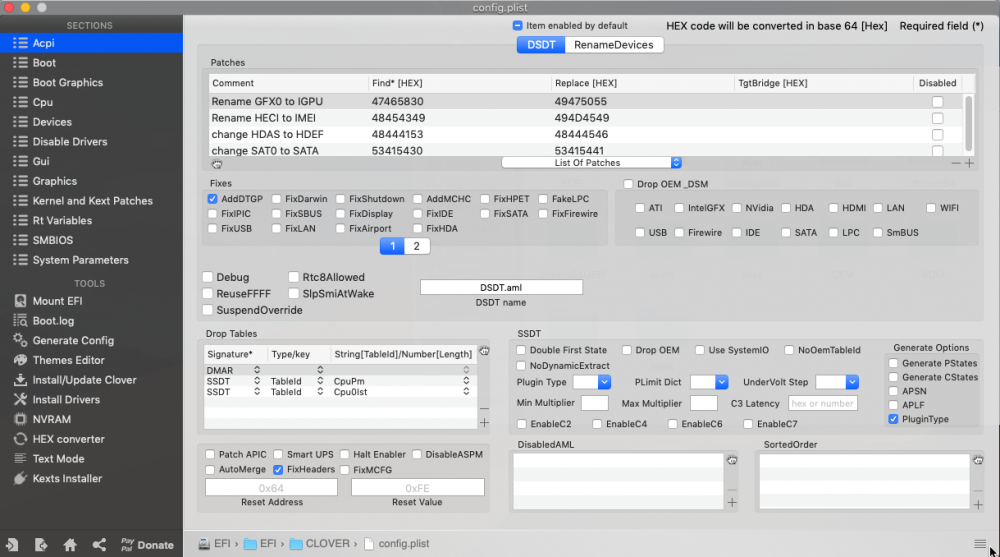Check the Drop OEM _DSM box
The image size is (1000, 557).
tap(628, 184)
